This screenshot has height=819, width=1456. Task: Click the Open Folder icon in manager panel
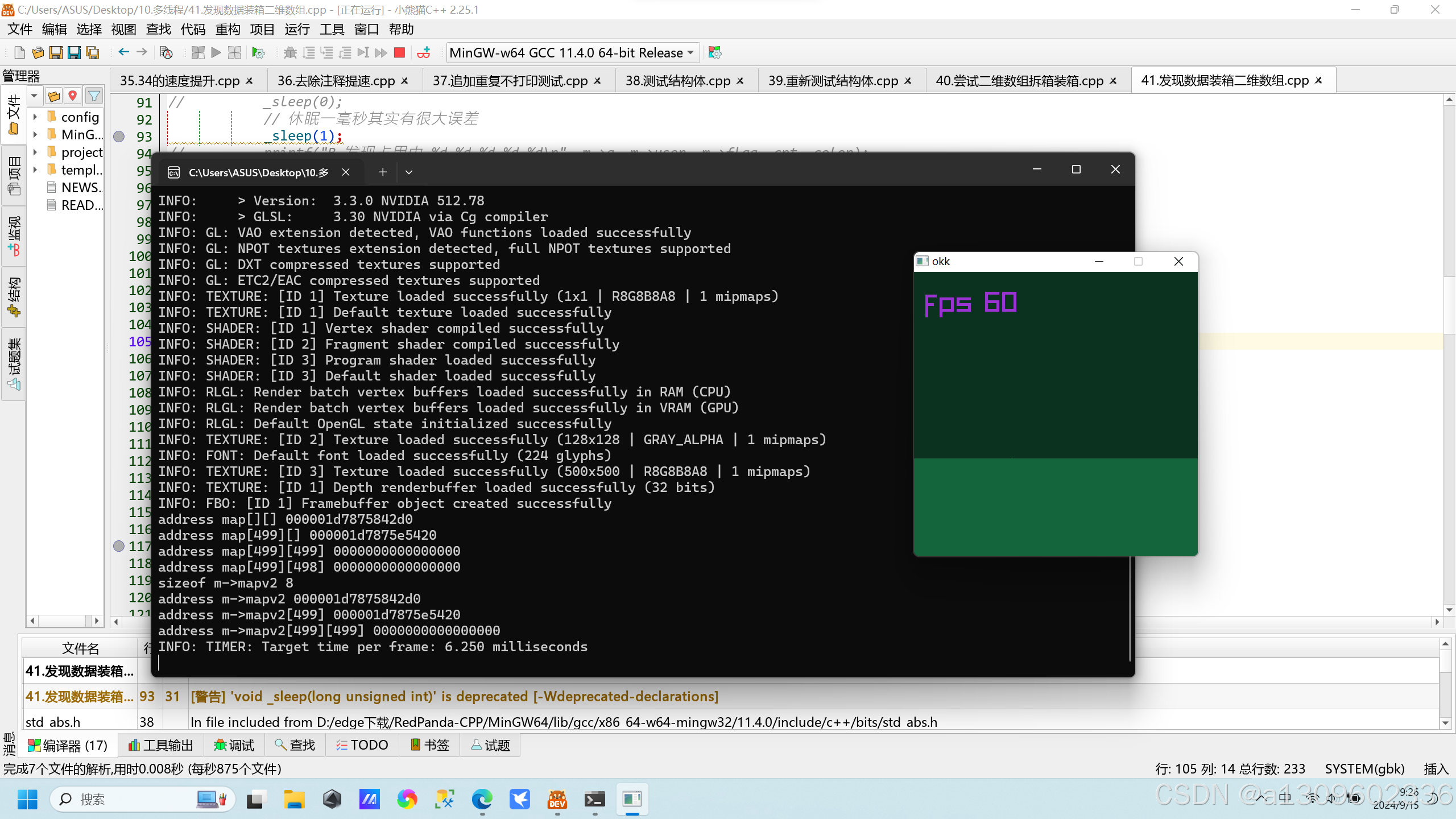(x=54, y=96)
